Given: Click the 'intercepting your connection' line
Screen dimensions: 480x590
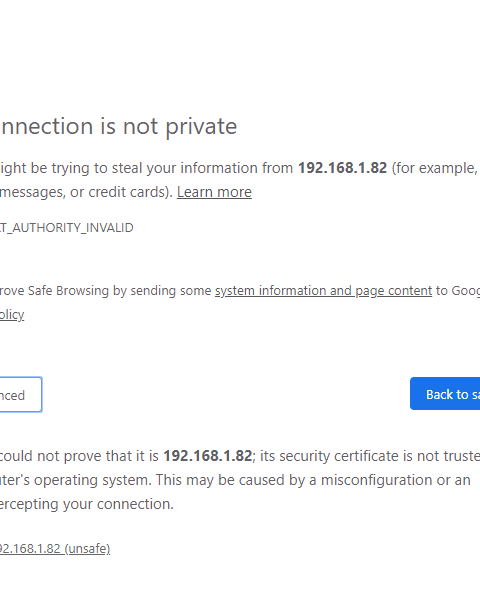Looking at the screenshot, I should pos(87,504).
